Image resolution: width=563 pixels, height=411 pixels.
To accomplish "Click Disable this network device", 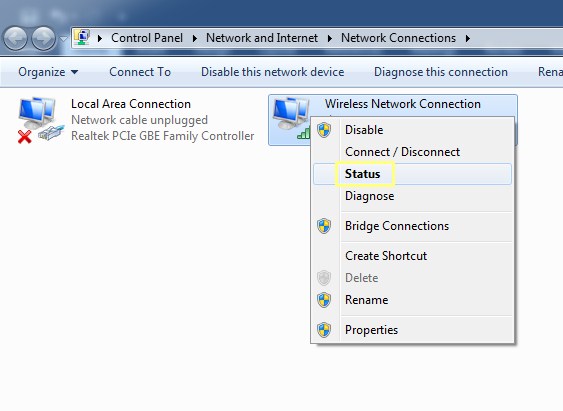I will click(x=273, y=72).
